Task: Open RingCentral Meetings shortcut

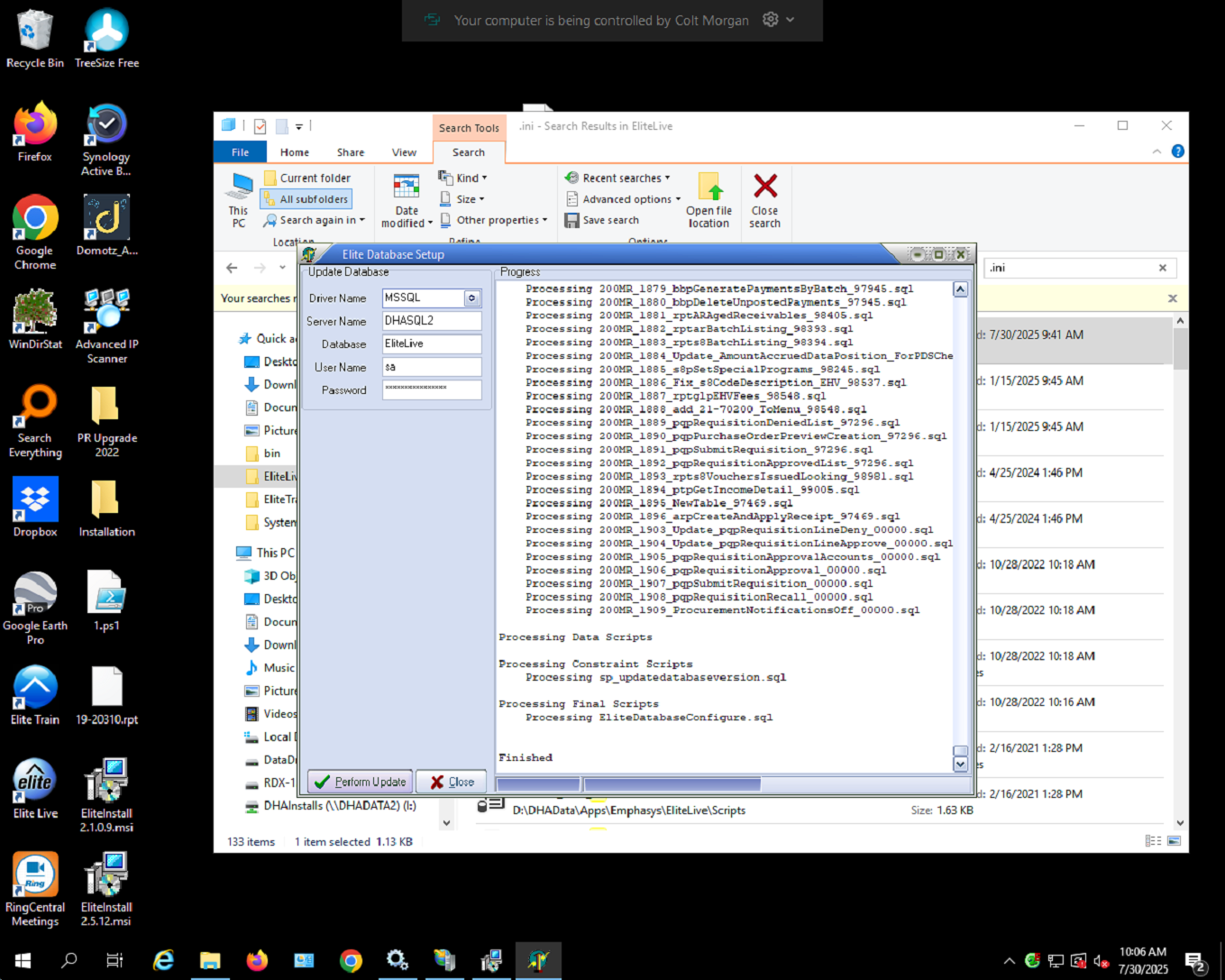Action: coord(35,890)
